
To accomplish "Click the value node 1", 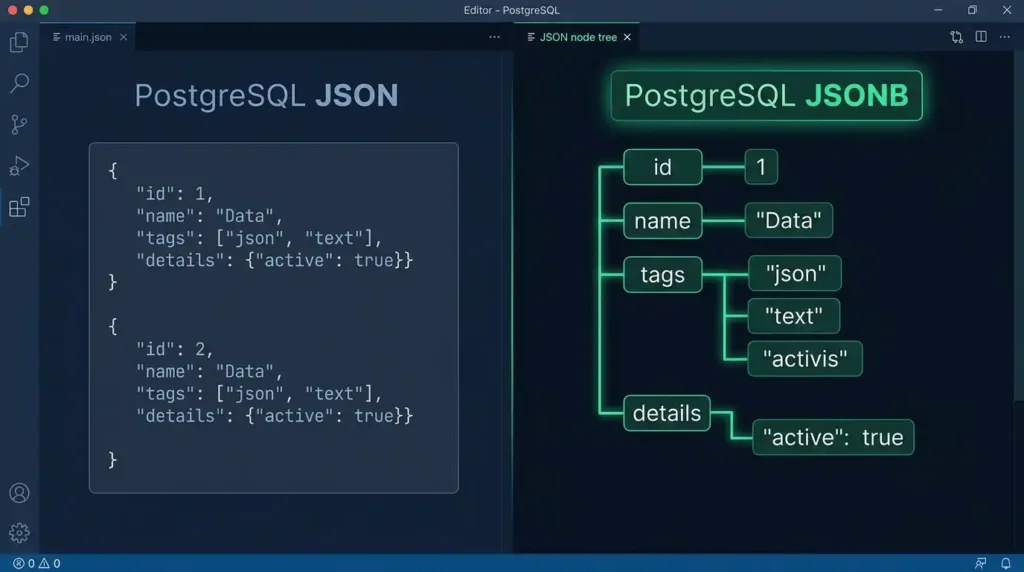I will 761,167.
